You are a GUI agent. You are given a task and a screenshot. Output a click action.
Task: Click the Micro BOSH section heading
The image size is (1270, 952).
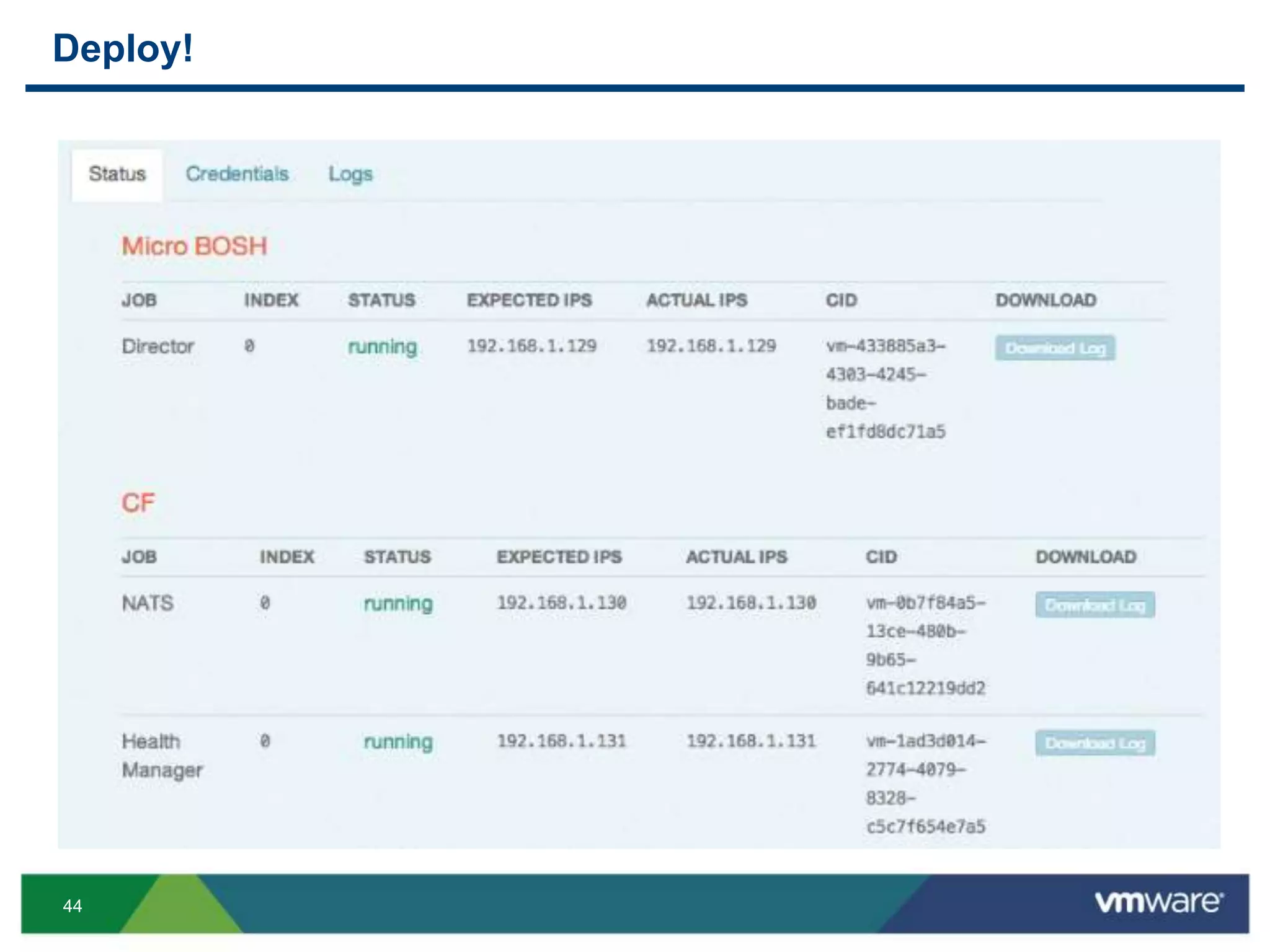click(194, 247)
